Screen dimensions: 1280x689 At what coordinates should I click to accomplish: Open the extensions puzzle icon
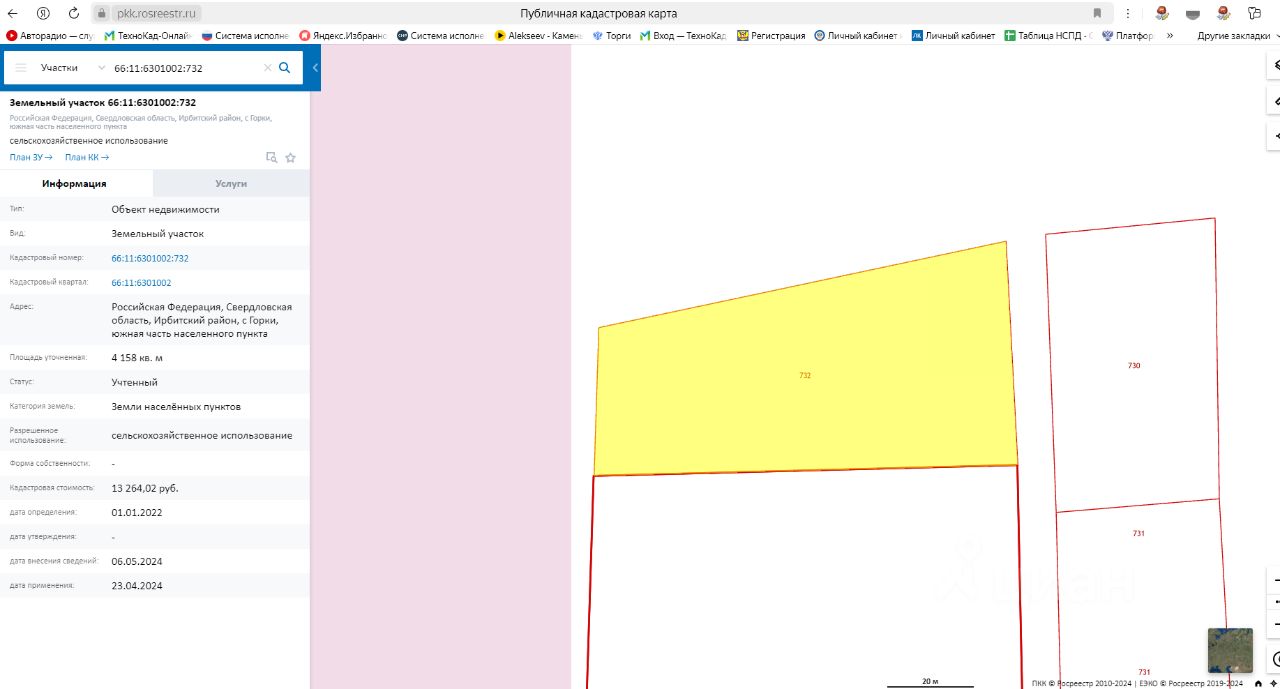[1254, 13]
